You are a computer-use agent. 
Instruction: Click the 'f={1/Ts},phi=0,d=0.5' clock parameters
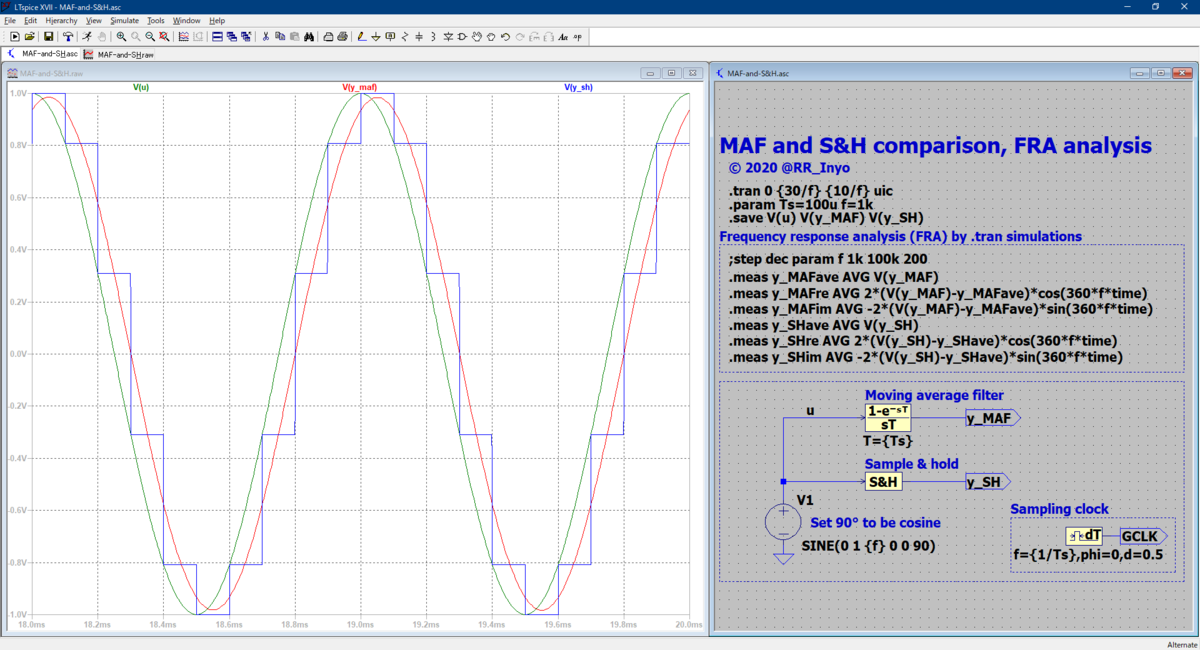point(1090,553)
